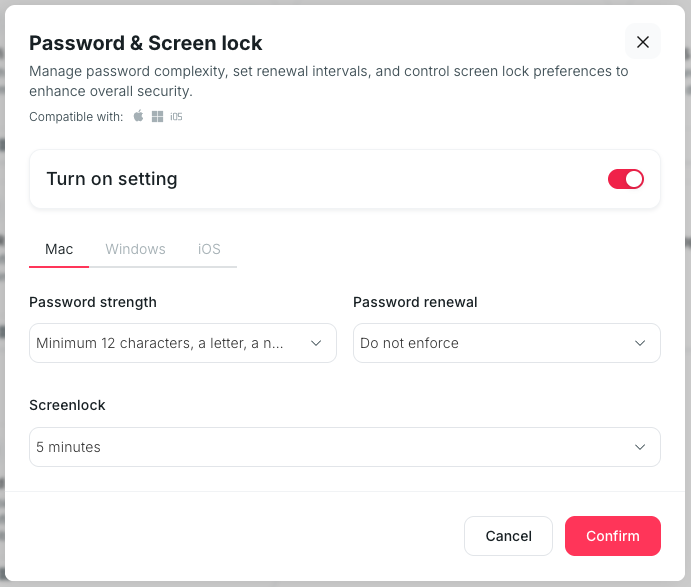The width and height of the screenshot is (691, 587).
Task: Click the Password strength field label
Action: click(93, 302)
